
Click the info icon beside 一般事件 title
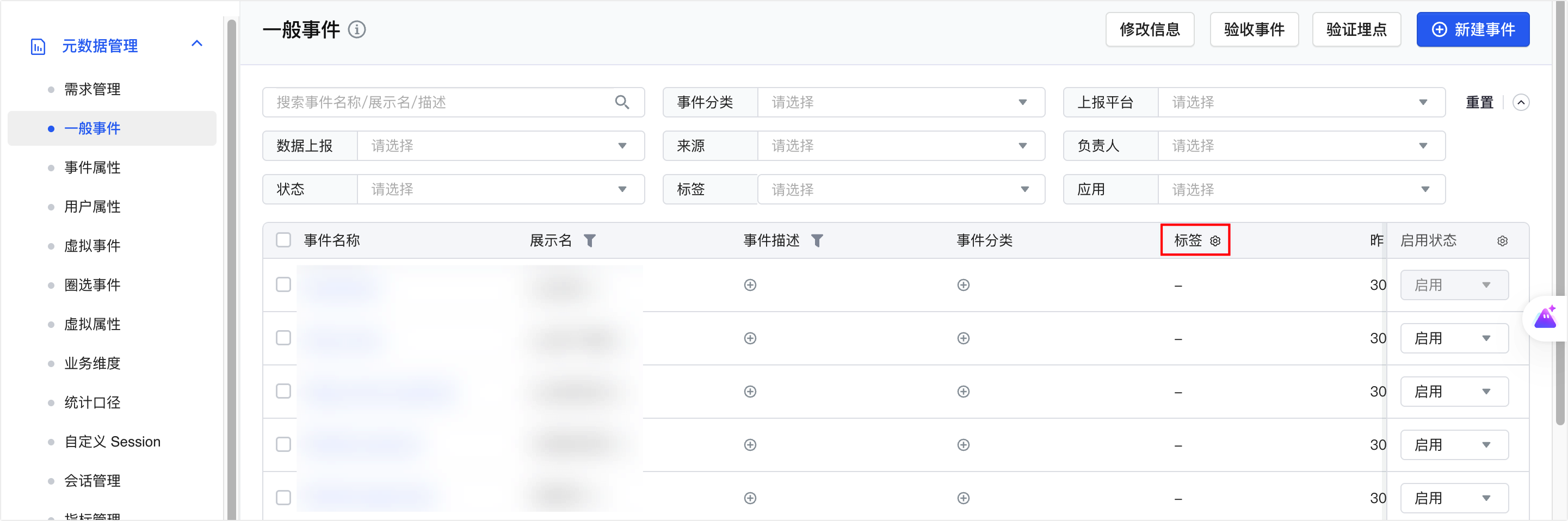coord(357,30)
